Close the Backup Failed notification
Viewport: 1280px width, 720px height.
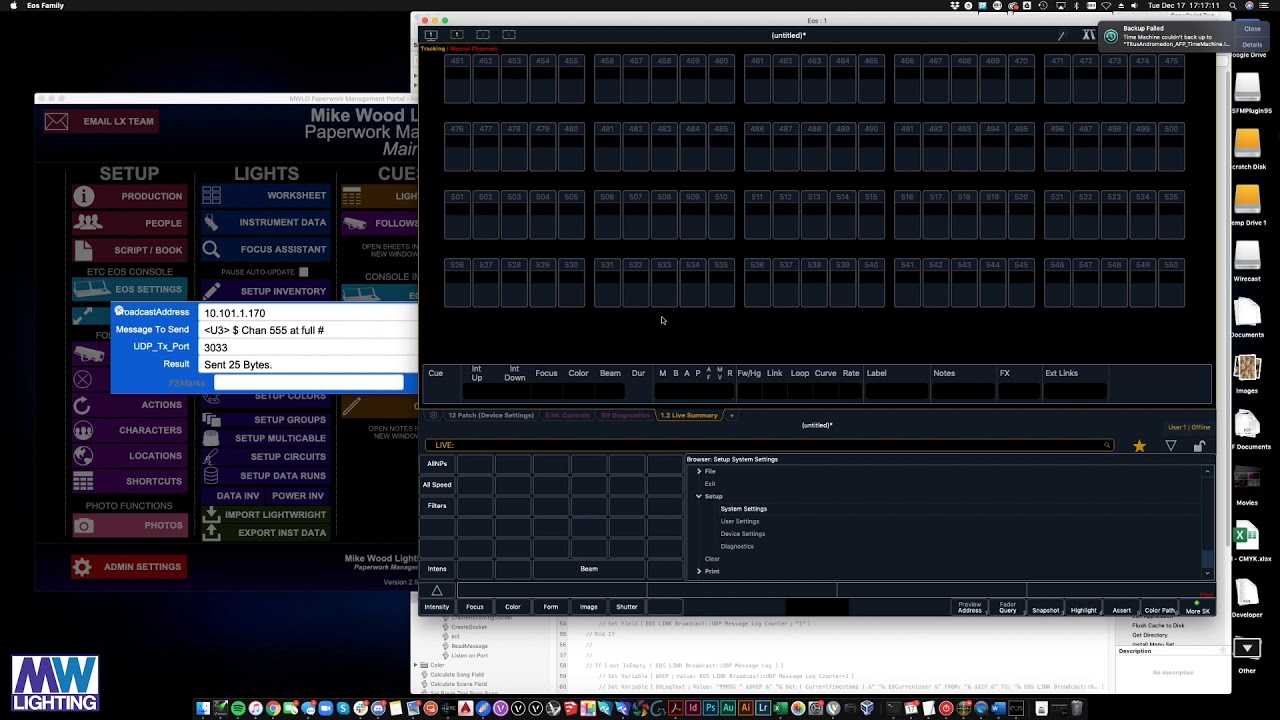(1252, 29)
